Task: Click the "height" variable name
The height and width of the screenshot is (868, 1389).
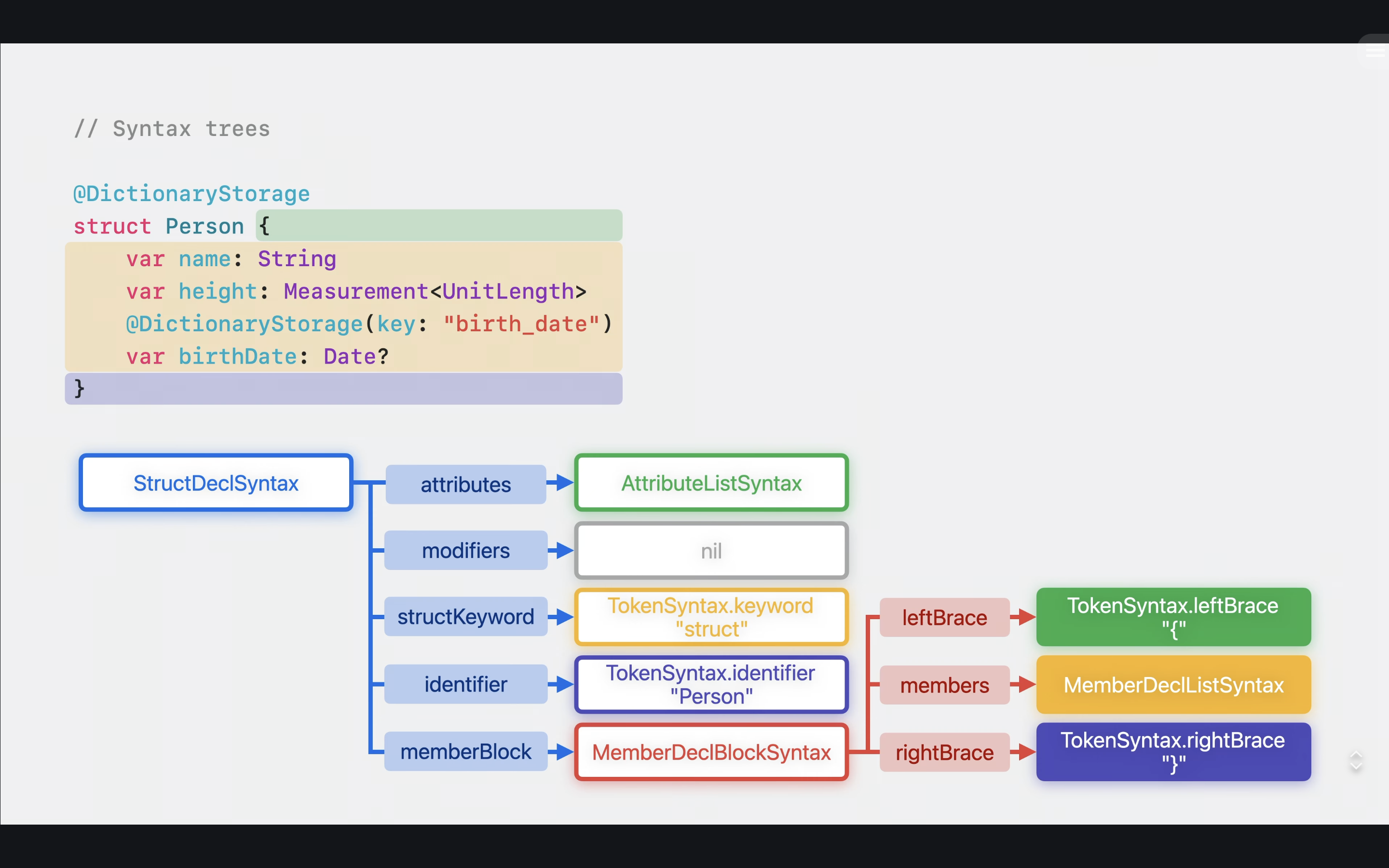Action: coord(218,292)
